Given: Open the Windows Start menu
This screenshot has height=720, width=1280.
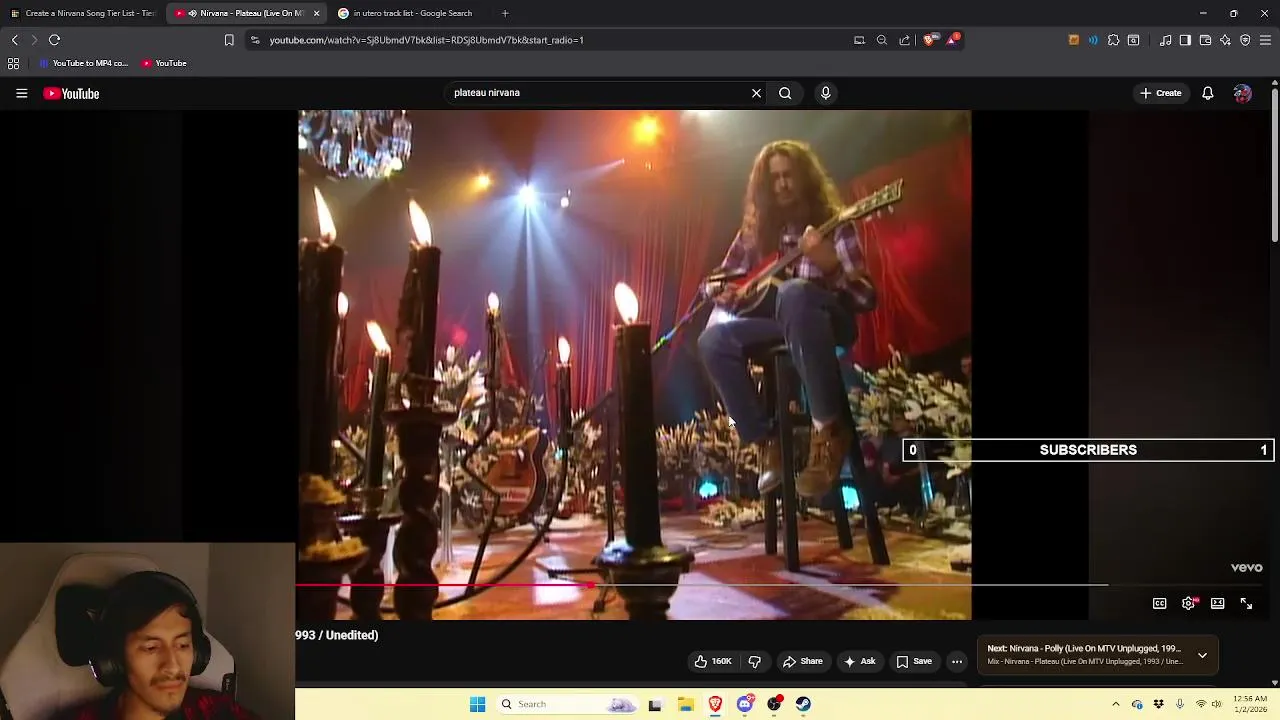Looking at the screenshot, I should tap(477, 704).
